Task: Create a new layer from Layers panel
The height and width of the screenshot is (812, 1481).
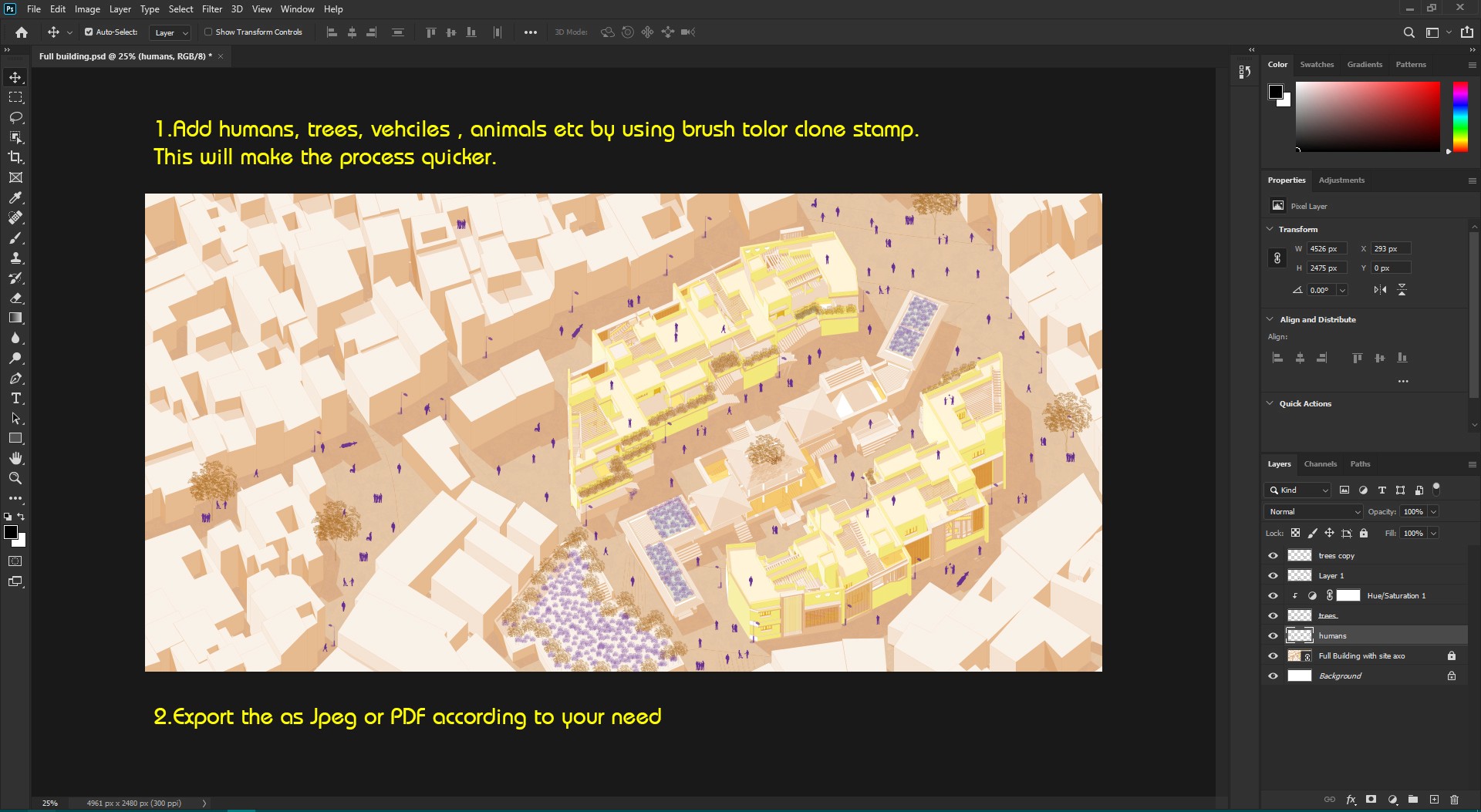Action: [x=1434, y=800]
